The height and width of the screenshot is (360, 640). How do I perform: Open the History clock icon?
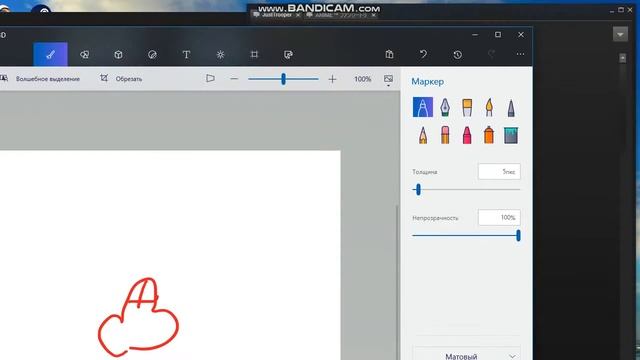click(x=458, y=54)
